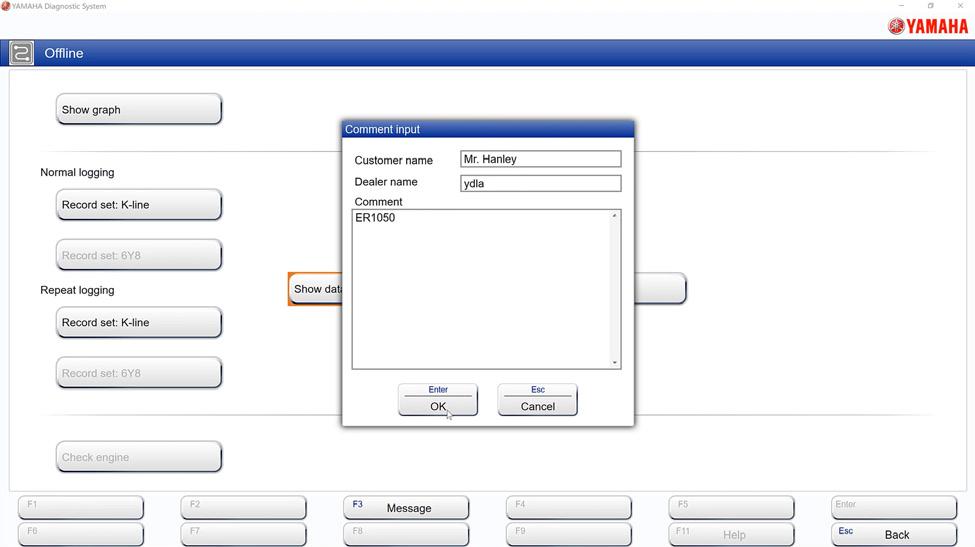Click the Normal logging section label
Viewport: 975px width, 547px height.
click(x=77, y=172)
